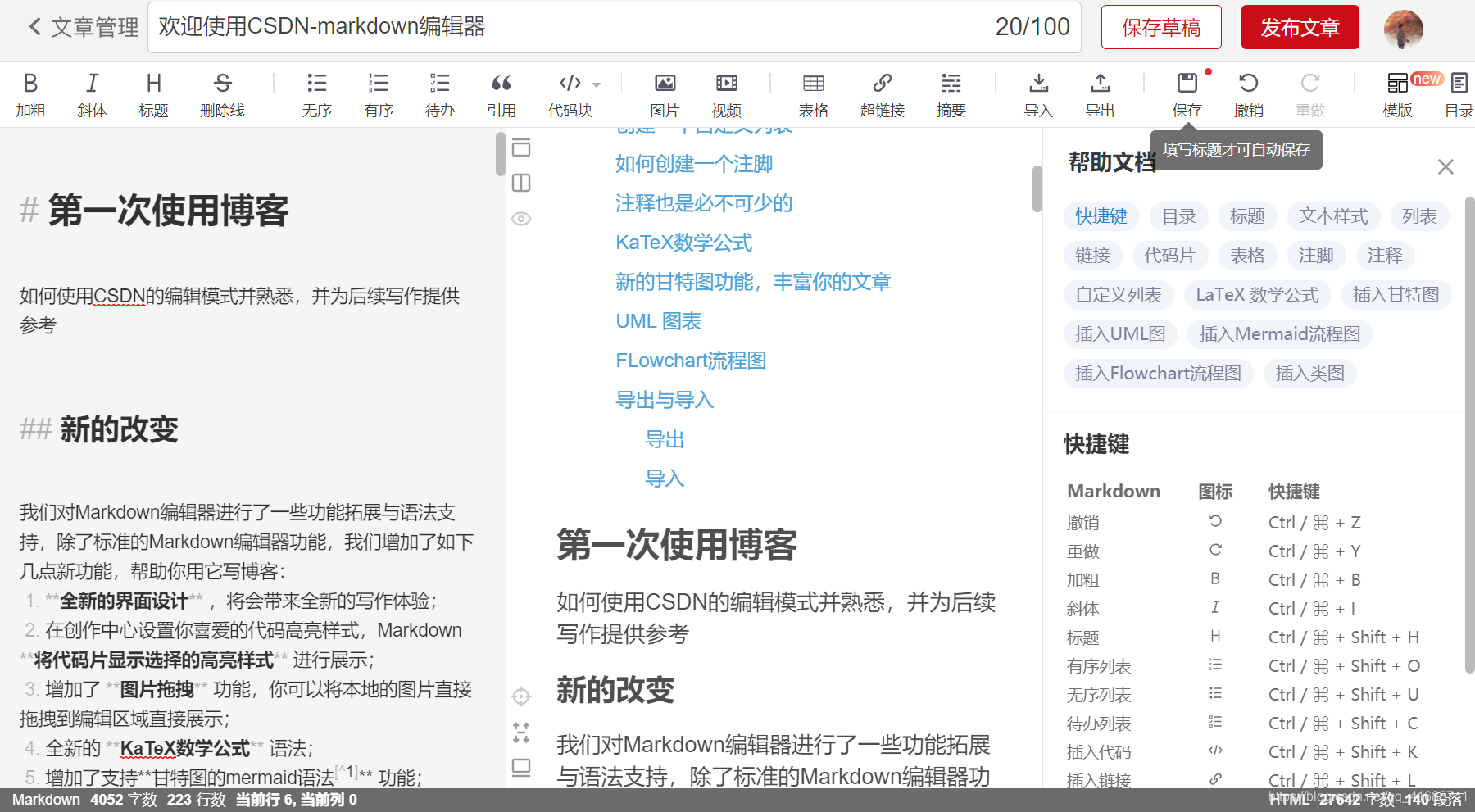1475x812 pixels.
Task: Select the 插入类图 help tag
Action: (x=1310, y=374)
